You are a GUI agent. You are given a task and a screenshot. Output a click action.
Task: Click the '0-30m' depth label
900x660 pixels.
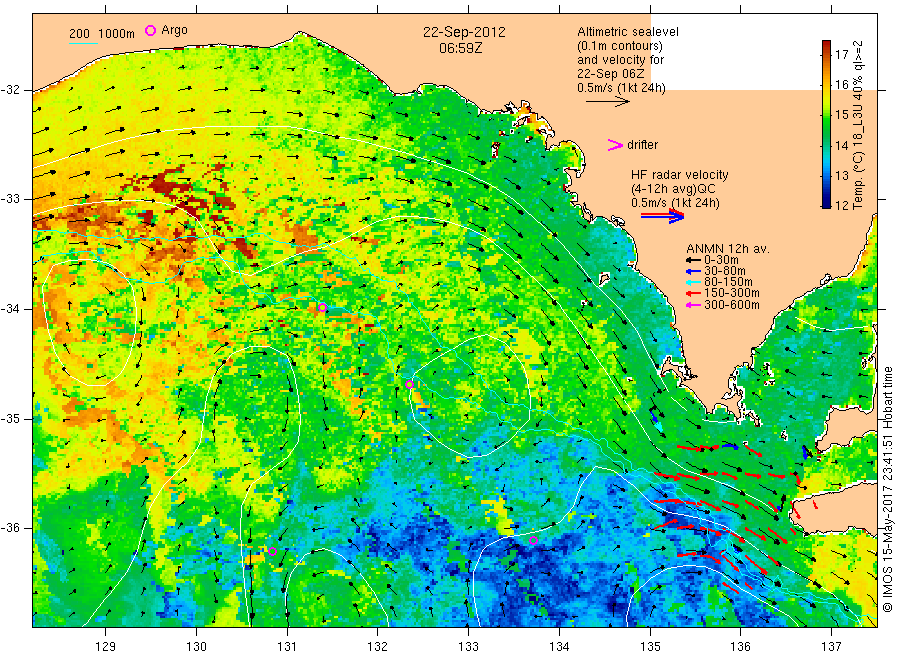[x=721, y=260]
